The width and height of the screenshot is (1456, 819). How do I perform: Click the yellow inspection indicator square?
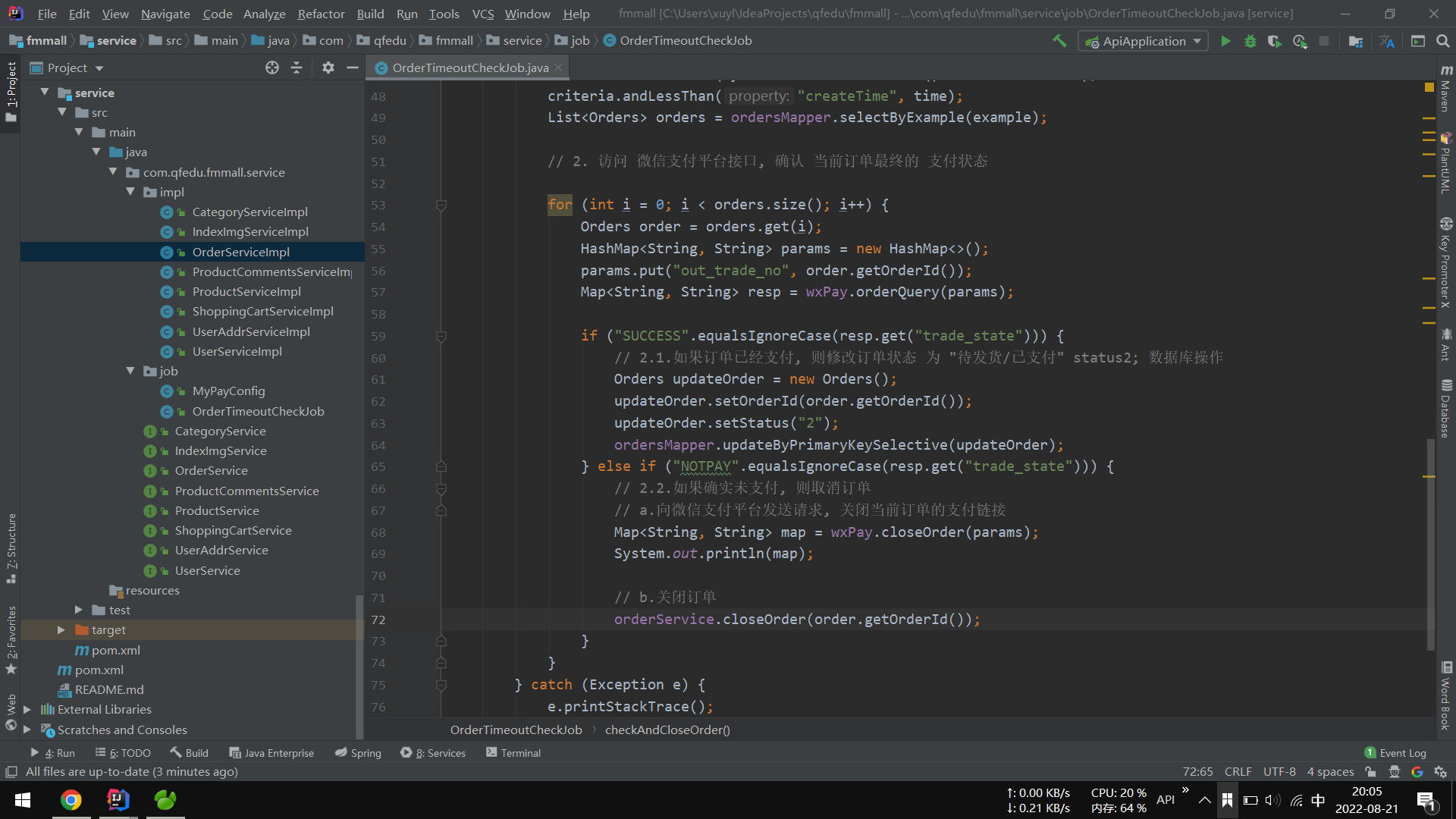1429,88
